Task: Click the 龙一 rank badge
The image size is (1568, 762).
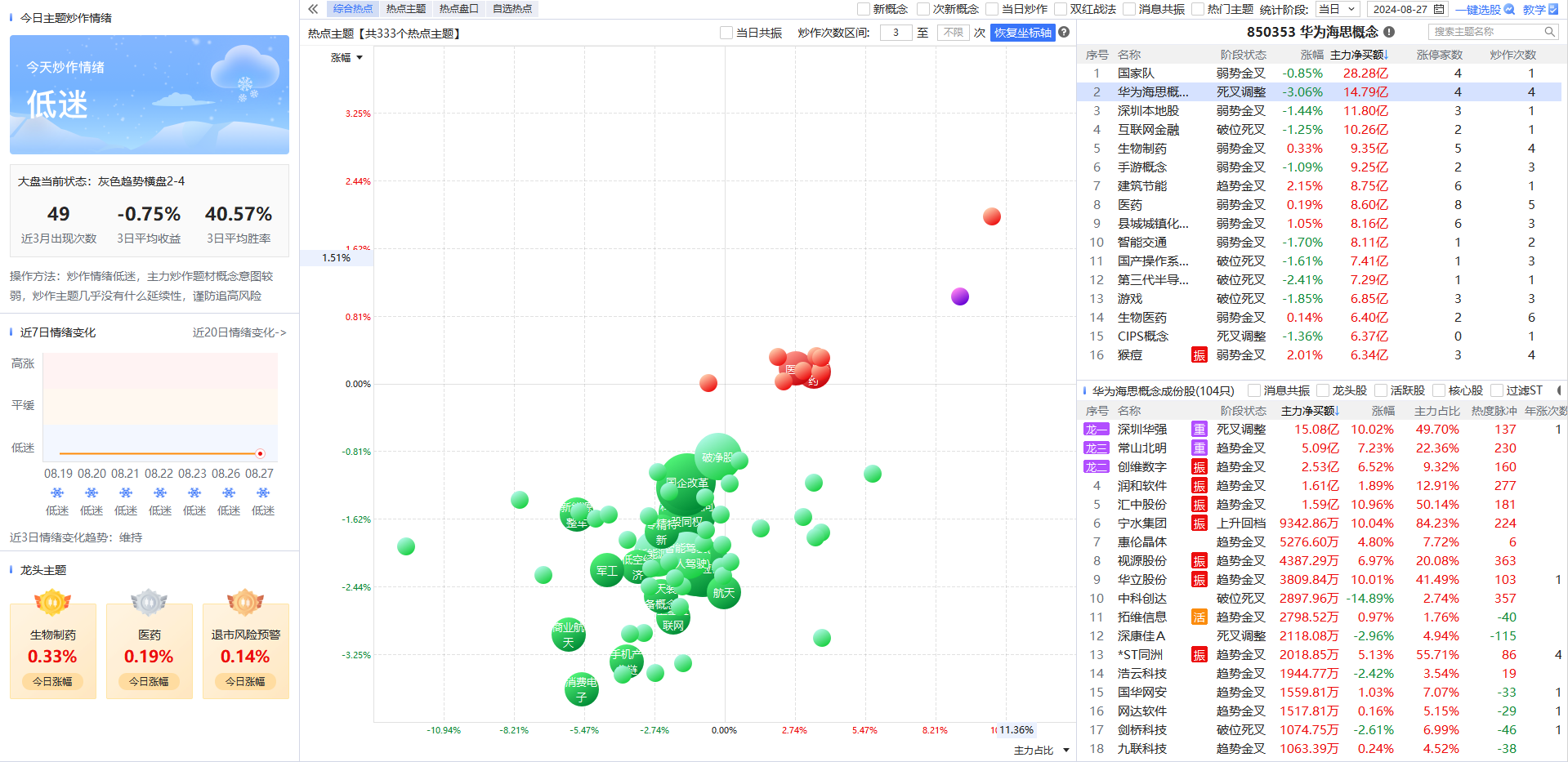Action: point(1096,430)
